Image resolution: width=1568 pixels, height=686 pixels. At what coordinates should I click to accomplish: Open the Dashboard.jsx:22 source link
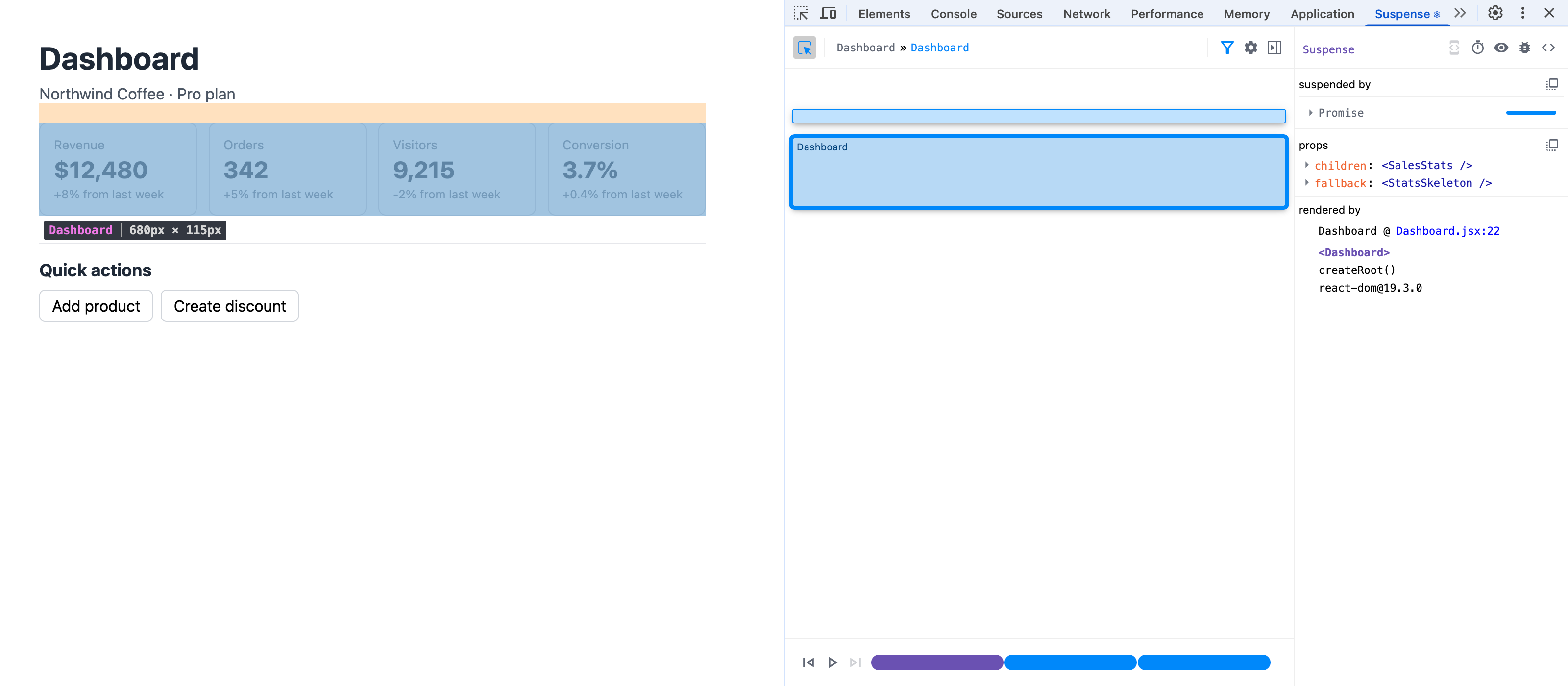[x=1447, y=231]
